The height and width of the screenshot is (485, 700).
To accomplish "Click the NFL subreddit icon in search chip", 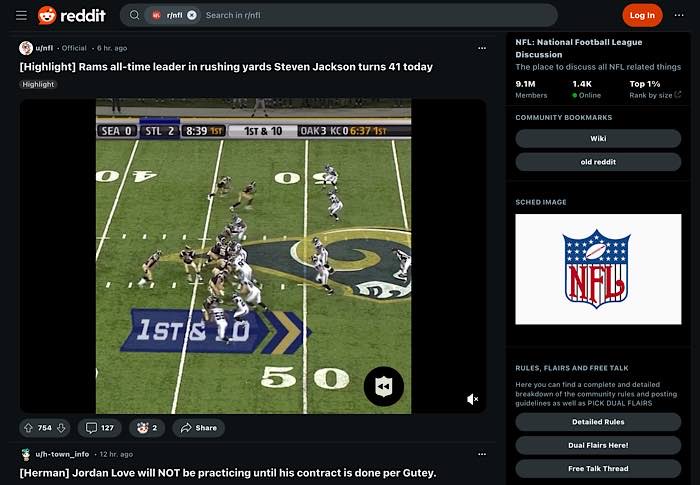I will click(x=156, y=15).
